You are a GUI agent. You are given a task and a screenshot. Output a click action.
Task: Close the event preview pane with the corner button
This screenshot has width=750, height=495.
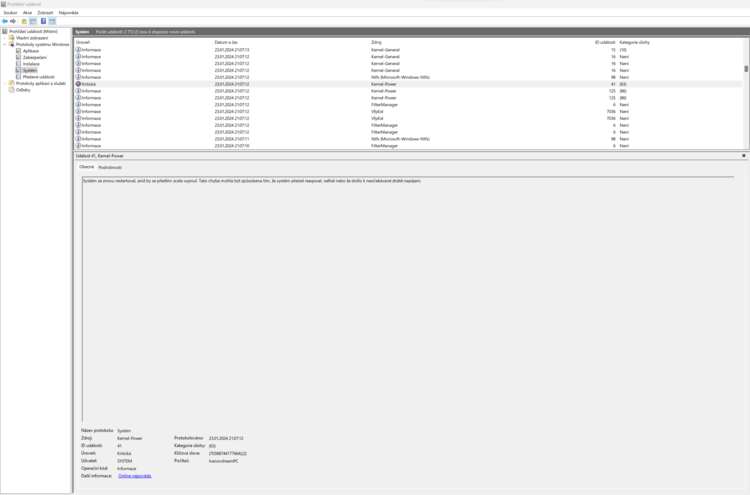pos(744,156)
